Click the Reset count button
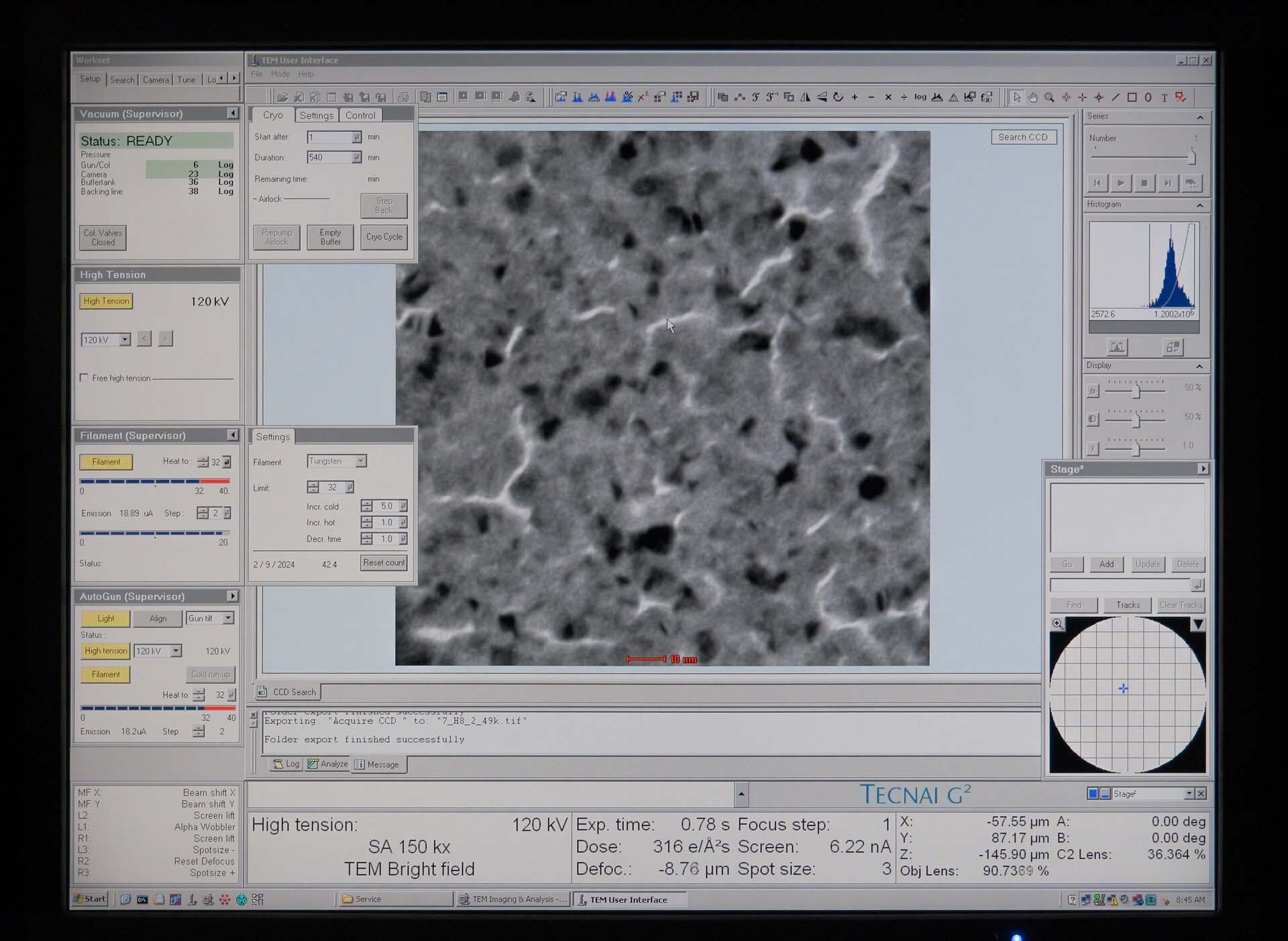Screen dimensions: 1288x941 384,563
